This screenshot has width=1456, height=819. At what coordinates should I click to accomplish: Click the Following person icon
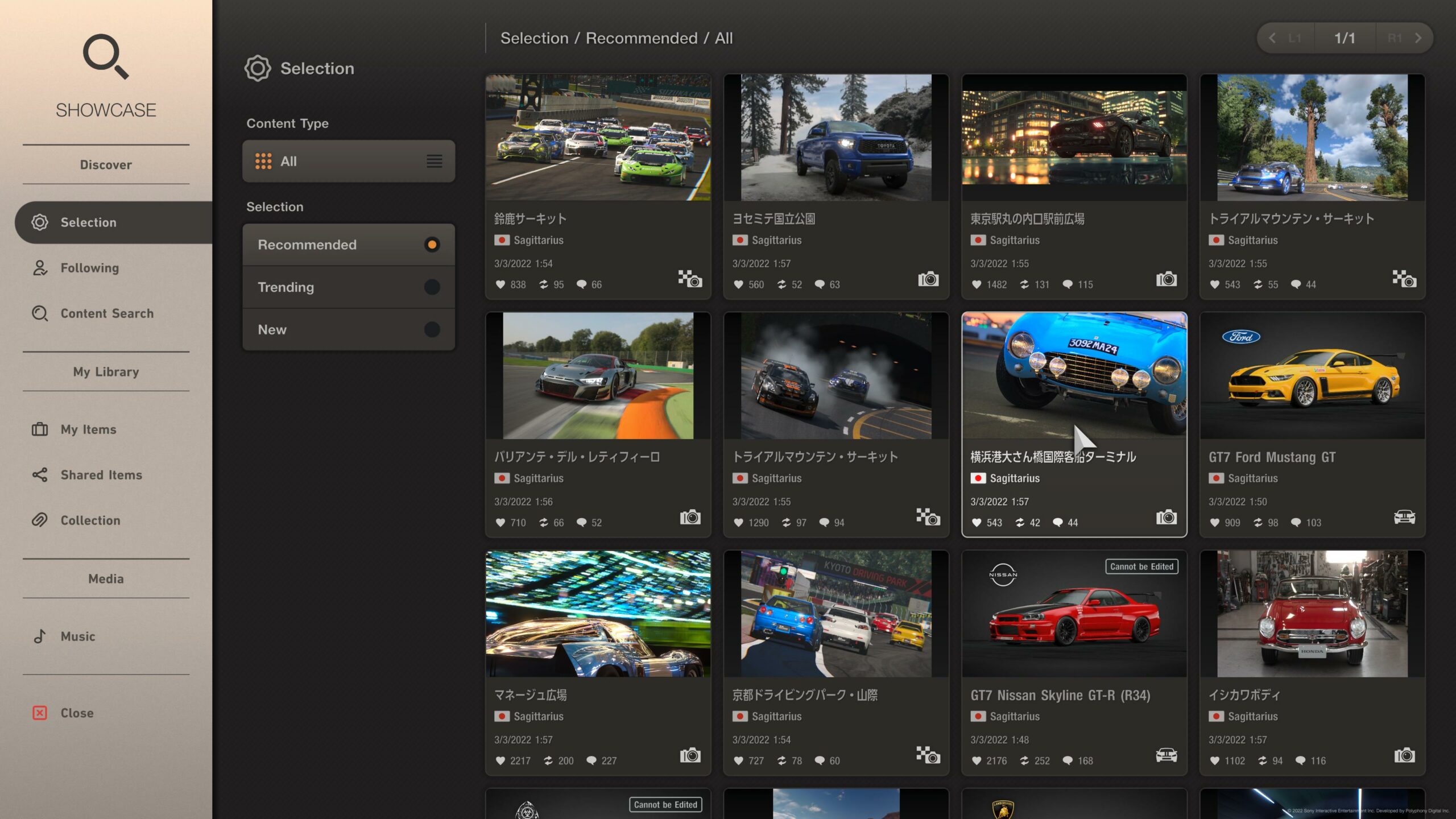[40, 268]
